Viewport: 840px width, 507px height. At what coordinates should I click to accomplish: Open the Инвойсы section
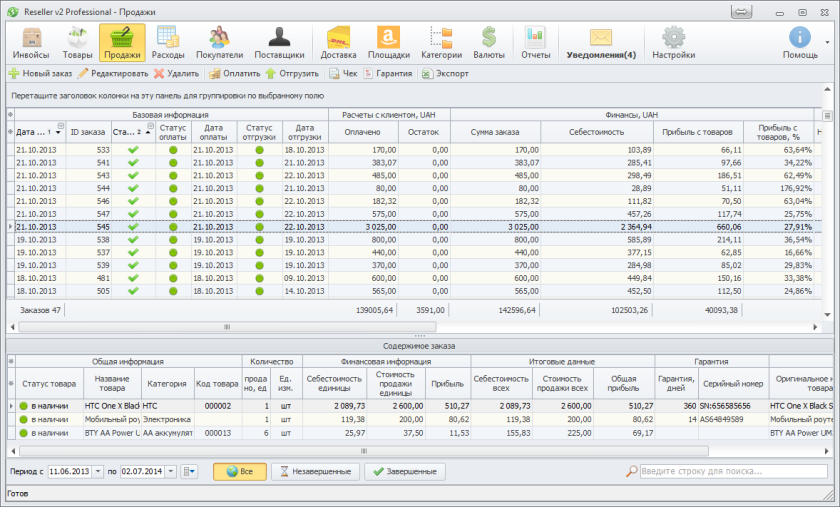pos(31,43)
